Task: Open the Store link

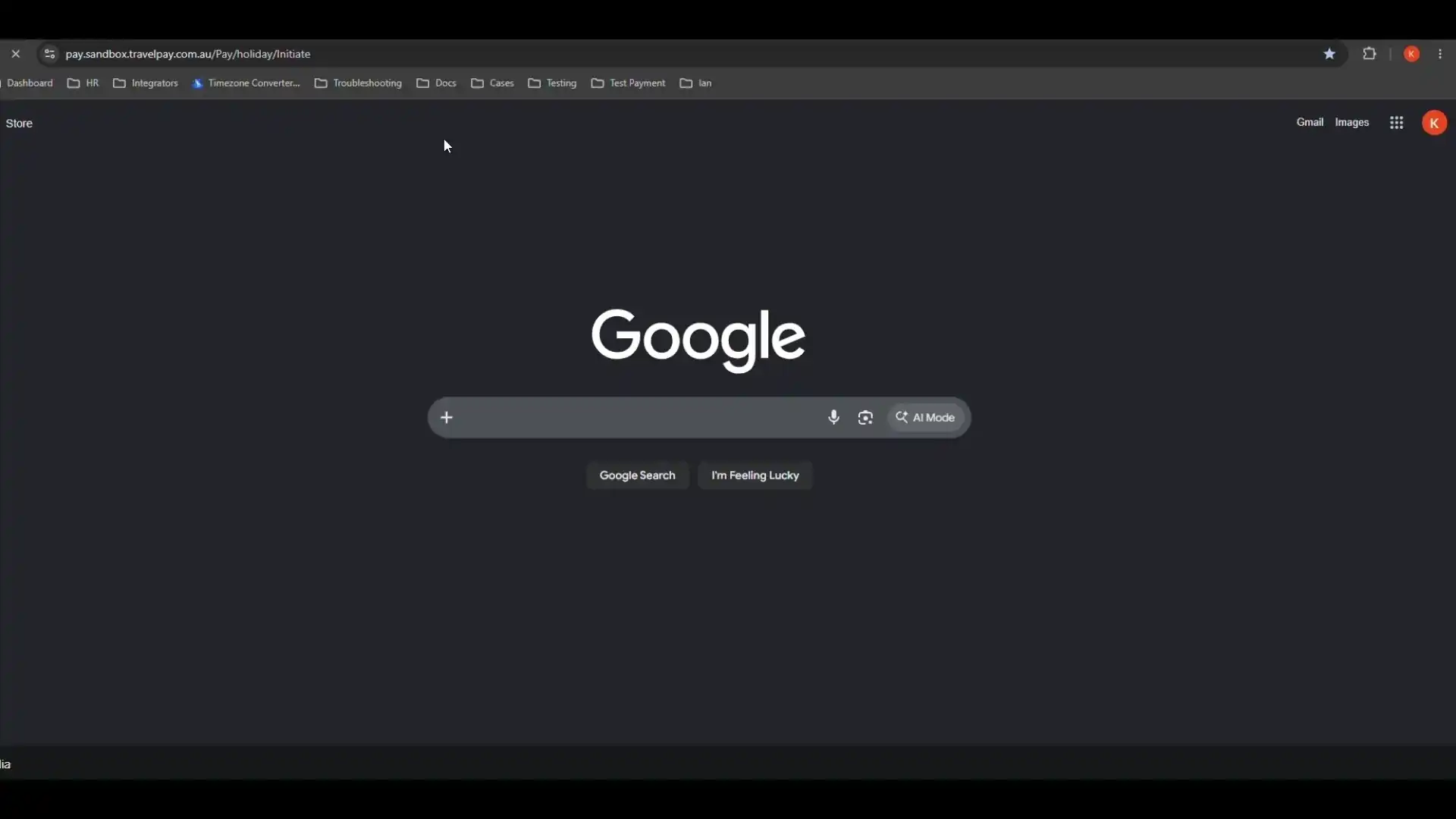Action: point(19,123)
